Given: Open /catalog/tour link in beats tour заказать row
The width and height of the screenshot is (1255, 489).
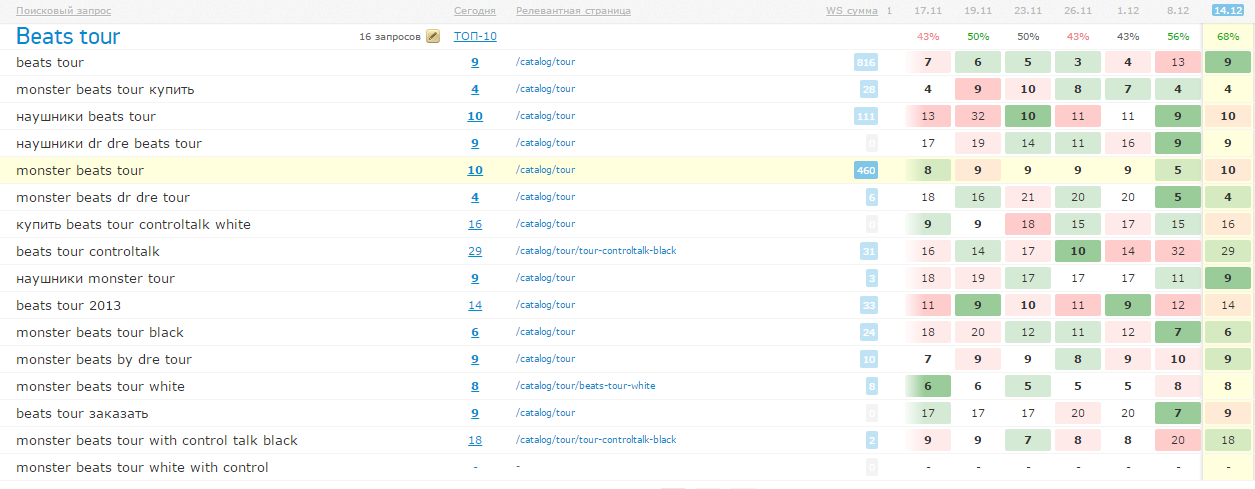Looking at the screenshot, I should coord(545,412).
